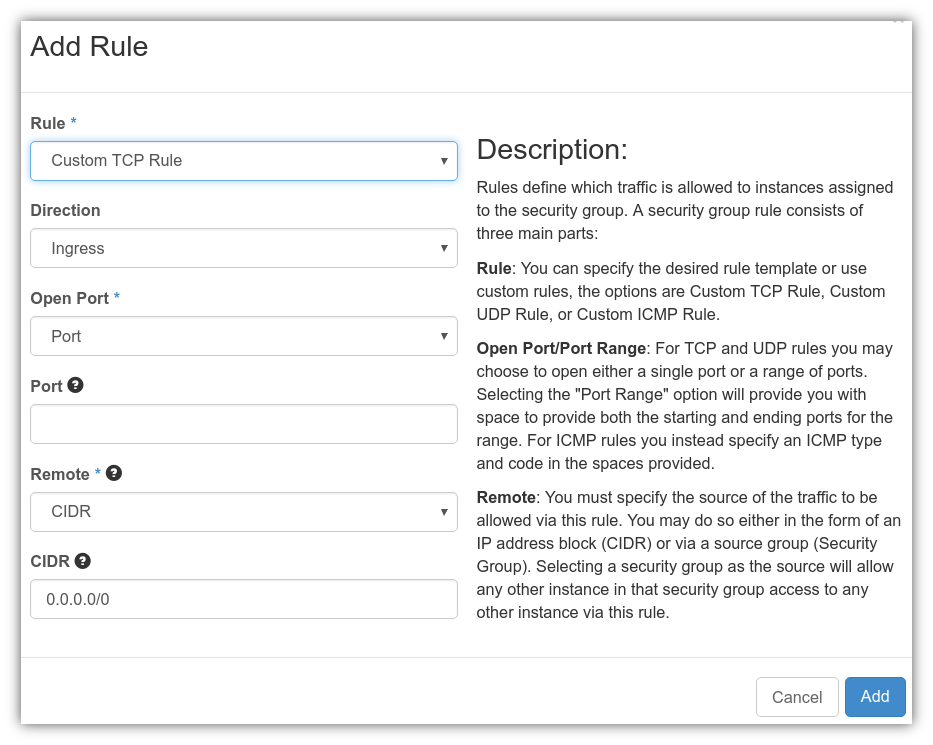This screenshot has width=933, height=745.
Task: Click the CIDR help question mark icon
Action: click(x=83, y=561)
